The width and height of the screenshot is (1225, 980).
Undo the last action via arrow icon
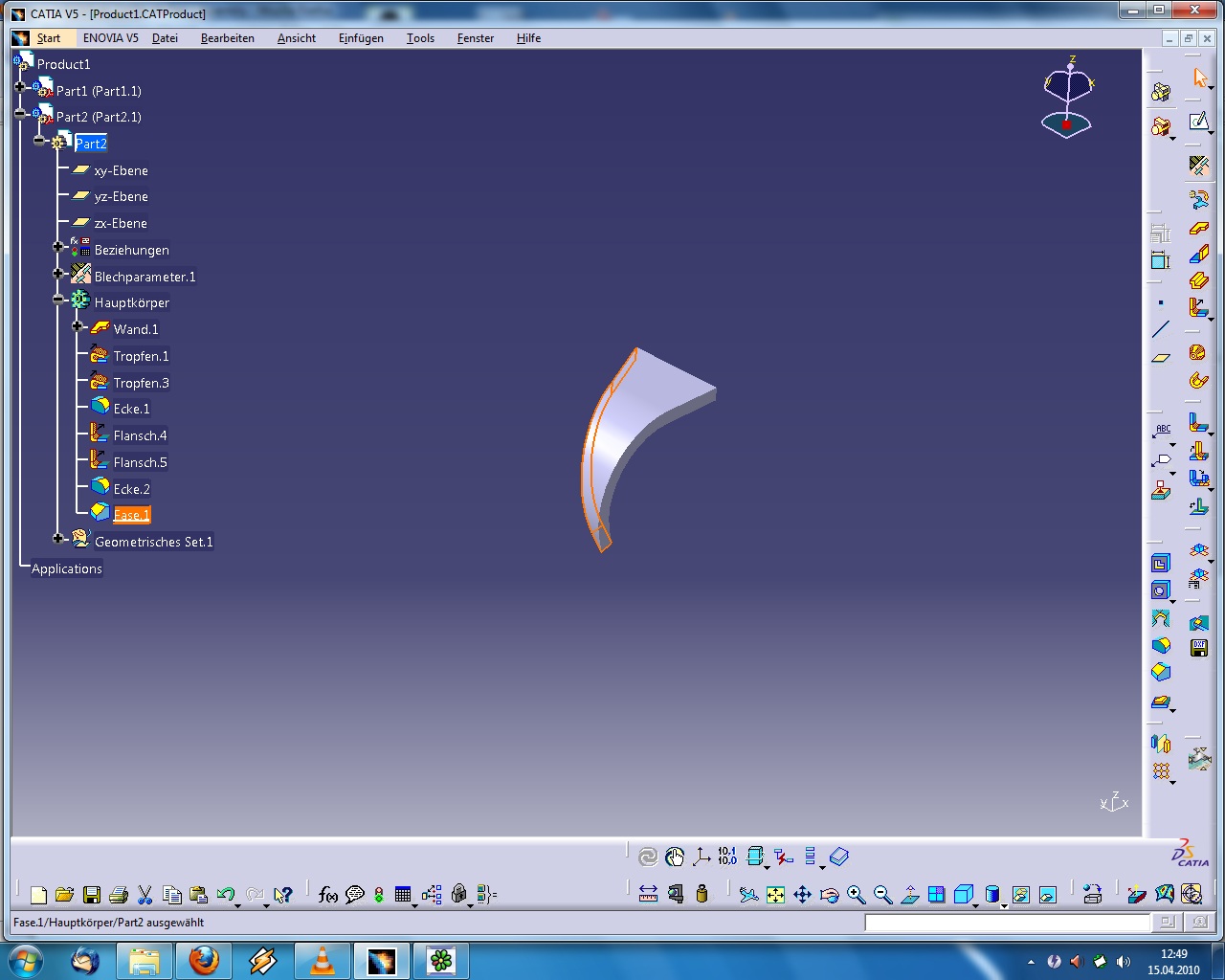(x=226, y=895)
